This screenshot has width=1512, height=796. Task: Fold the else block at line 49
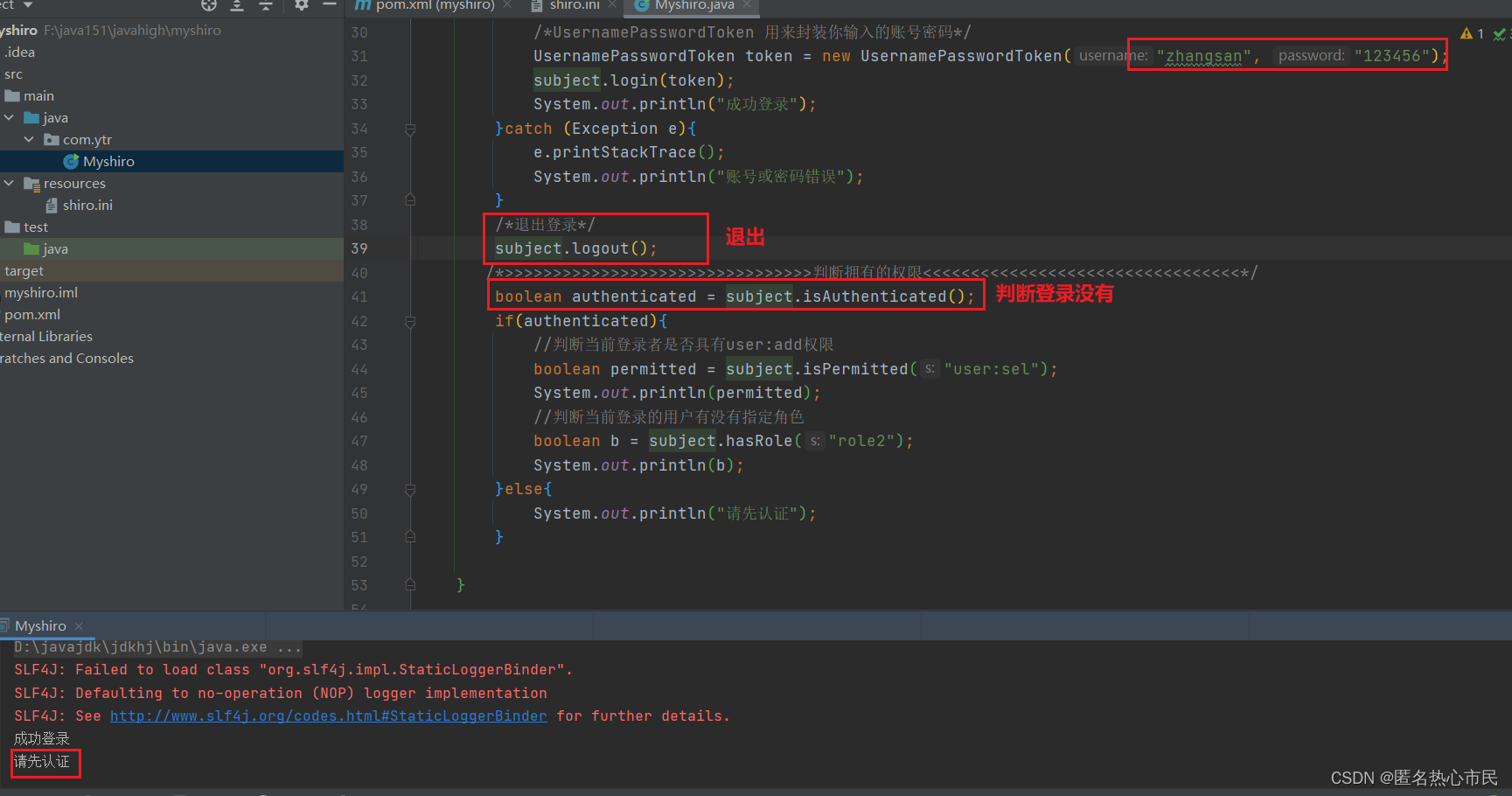[410, 490]
